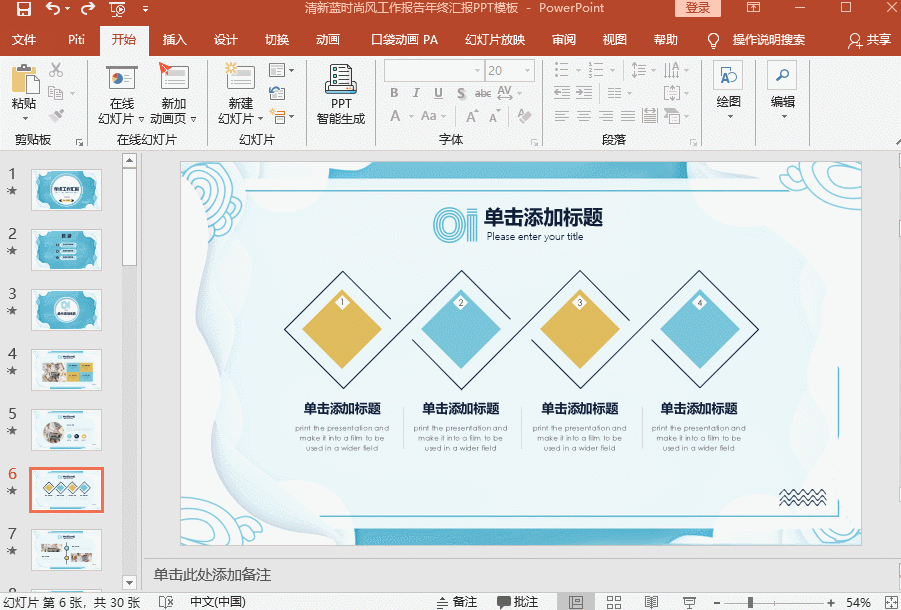Select slide 4 thumbnail in the panel
The width and height of the screenshot is (901, 610).
66,369
